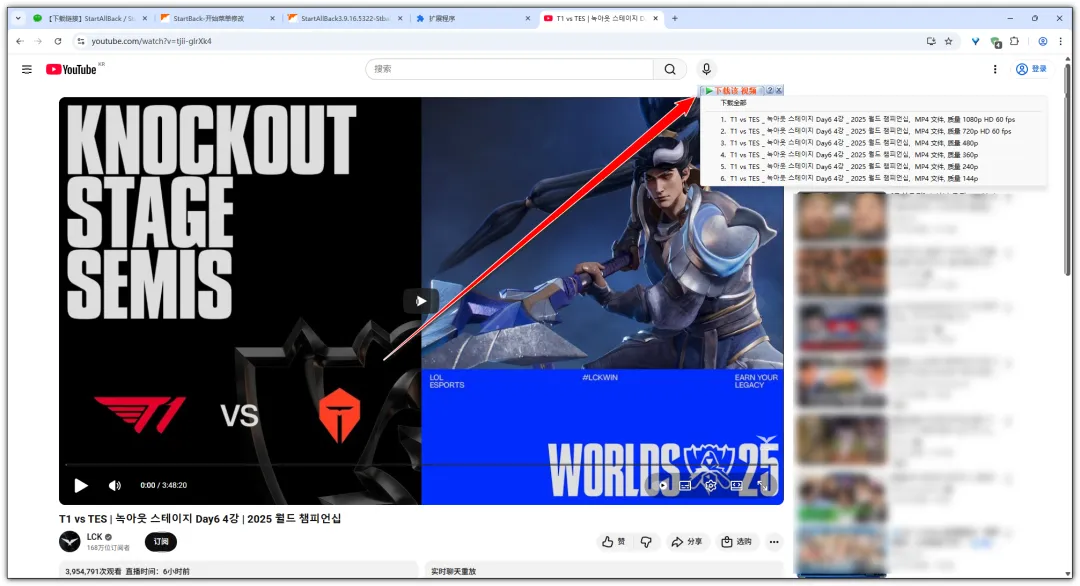Open the Chrome profile icon
Image resolution: width=1080 pixels, height=586 pixels.
(x=1043, y=41)
